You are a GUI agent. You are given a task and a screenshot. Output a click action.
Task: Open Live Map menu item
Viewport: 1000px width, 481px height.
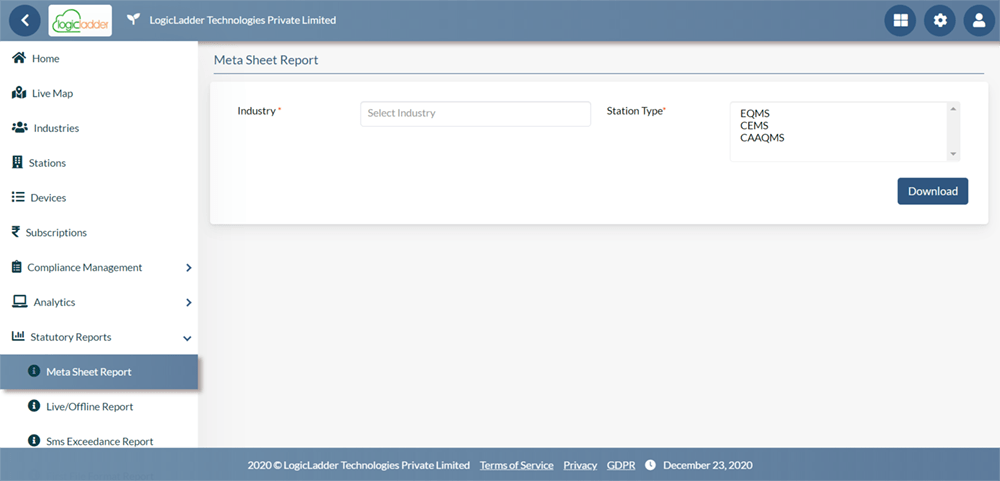coord(99,93)
